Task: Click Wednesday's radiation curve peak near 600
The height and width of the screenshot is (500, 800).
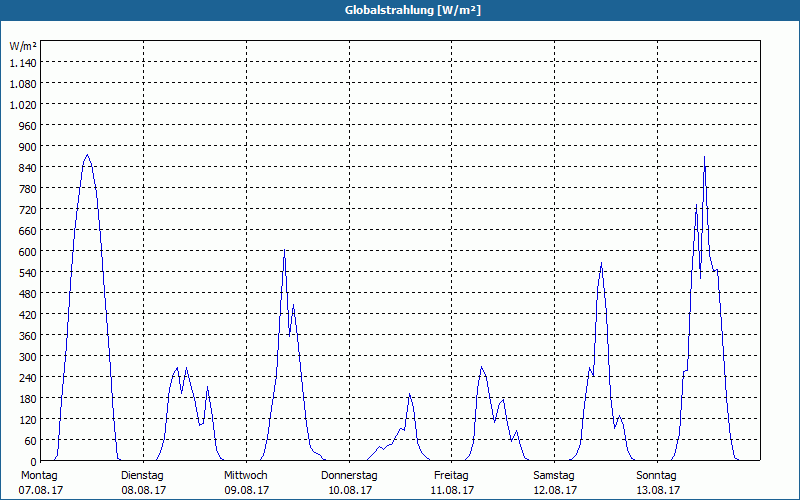Action: click(284, 250)
